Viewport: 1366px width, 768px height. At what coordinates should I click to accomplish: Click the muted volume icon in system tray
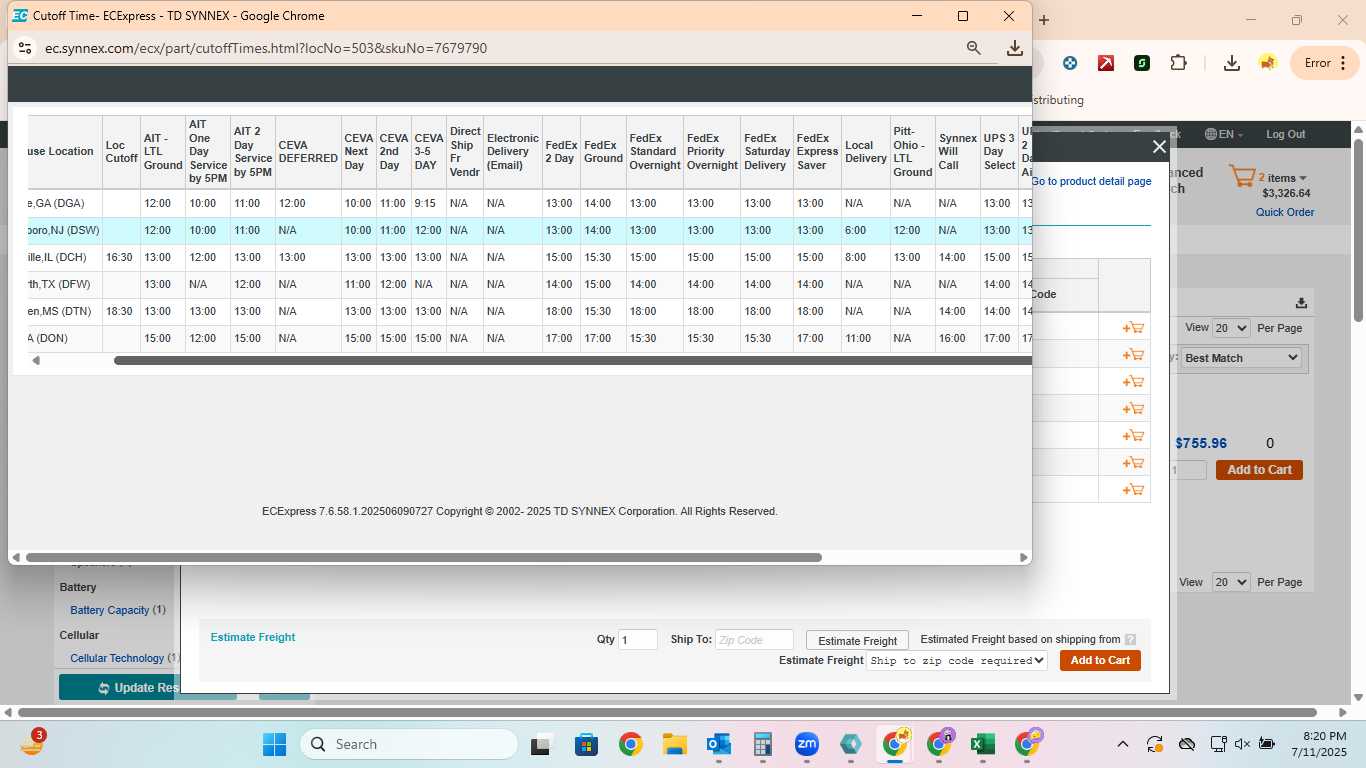click(x=1242, y=744)
